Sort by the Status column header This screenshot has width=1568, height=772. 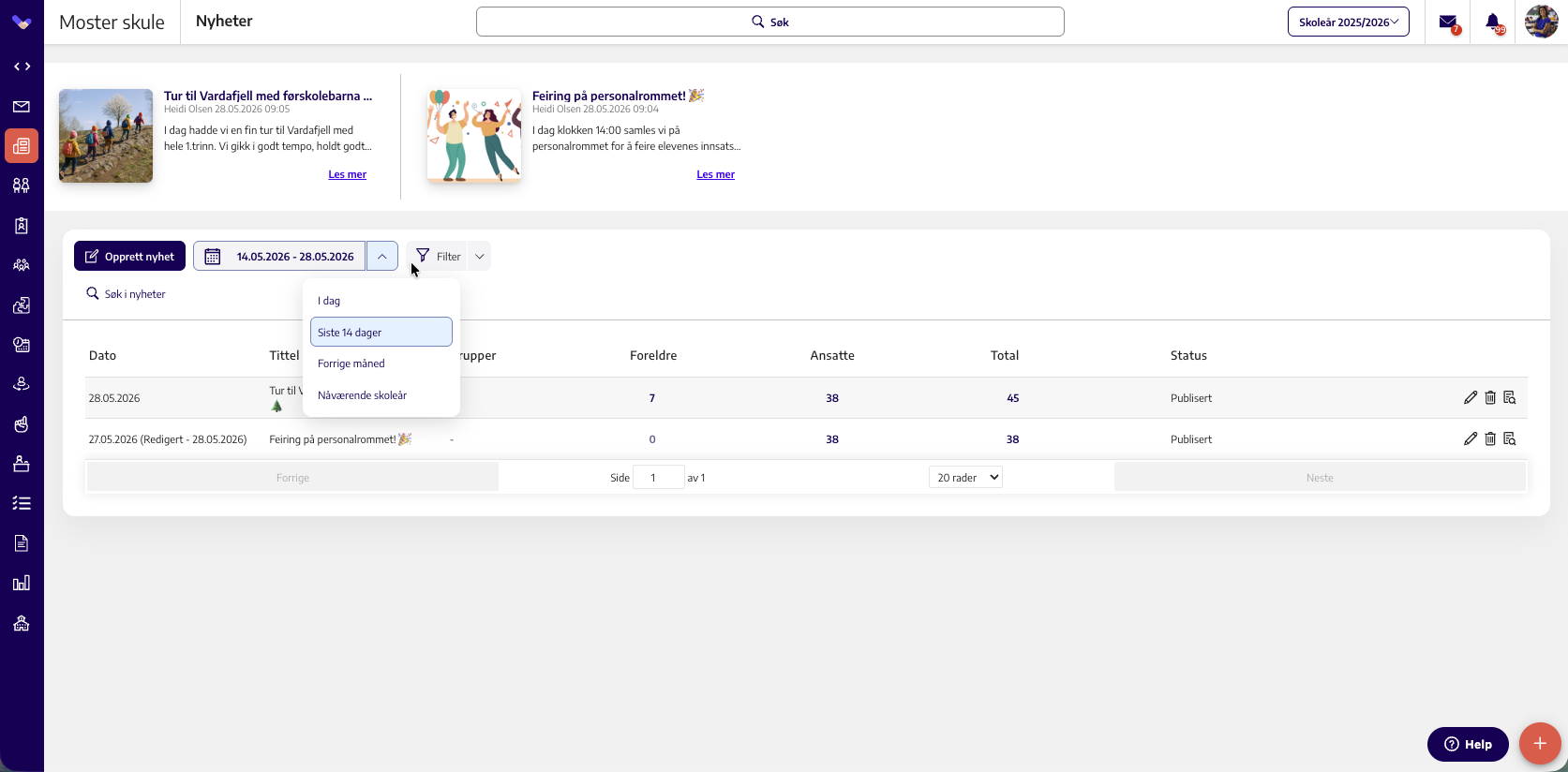tap(1188, 355)
